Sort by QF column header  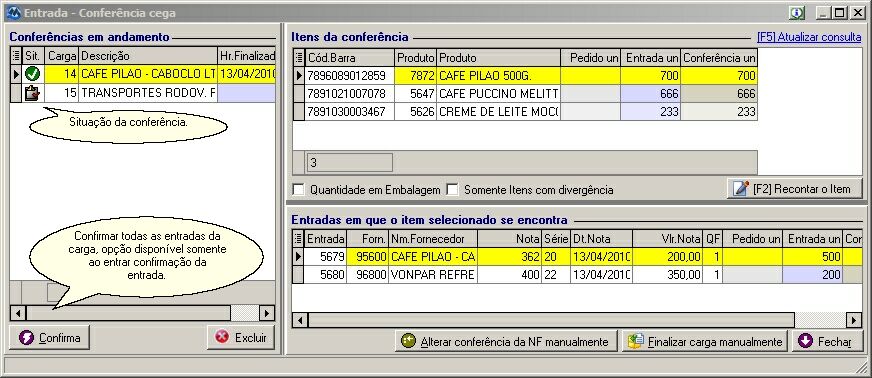(712, 239)
